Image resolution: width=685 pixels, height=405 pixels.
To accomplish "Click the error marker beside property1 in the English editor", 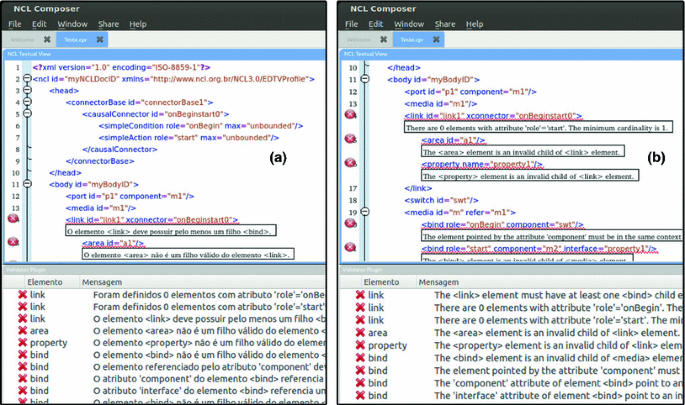I will point(350,163).
